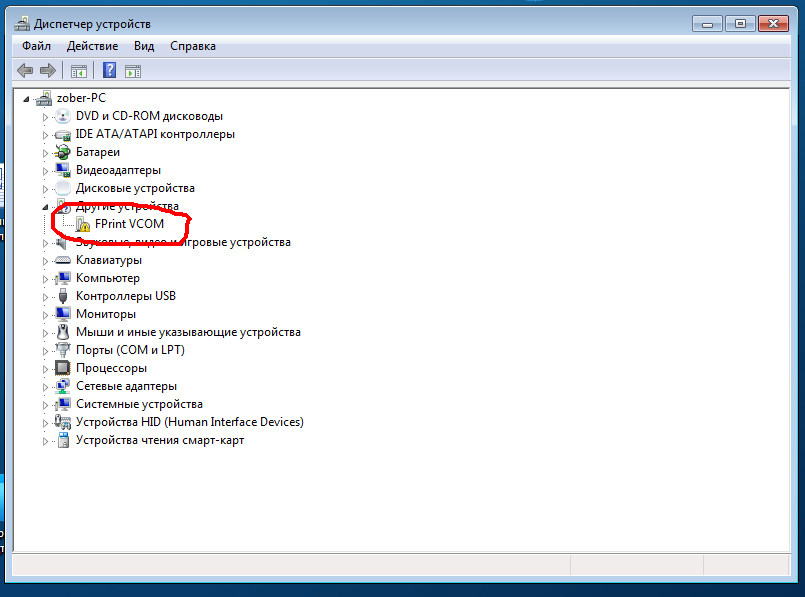This screenshot has width=805, height=597.
Task: Click the Порты (COM и LPT) port icon
Action: point(63,350)
